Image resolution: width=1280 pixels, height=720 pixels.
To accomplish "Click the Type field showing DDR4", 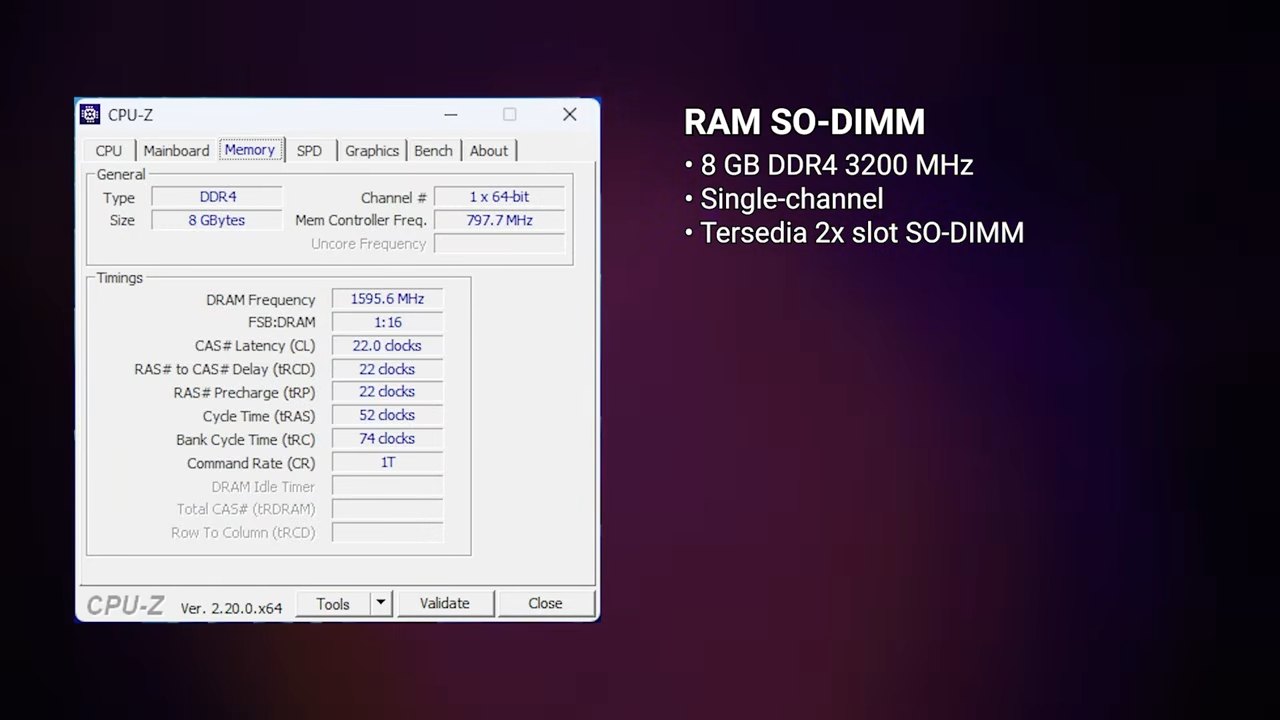I will pyautogui.click(x=217, y=197).
